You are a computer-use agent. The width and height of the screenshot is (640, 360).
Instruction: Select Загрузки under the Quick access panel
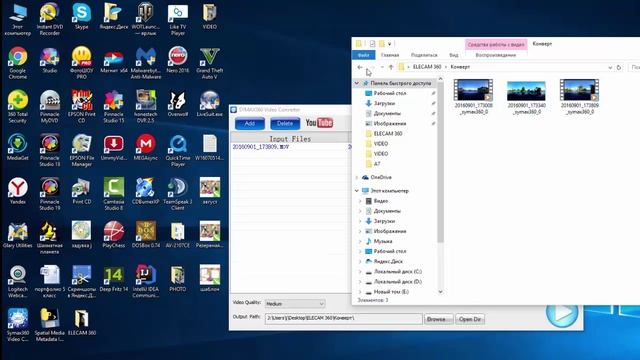coord(384,103)
